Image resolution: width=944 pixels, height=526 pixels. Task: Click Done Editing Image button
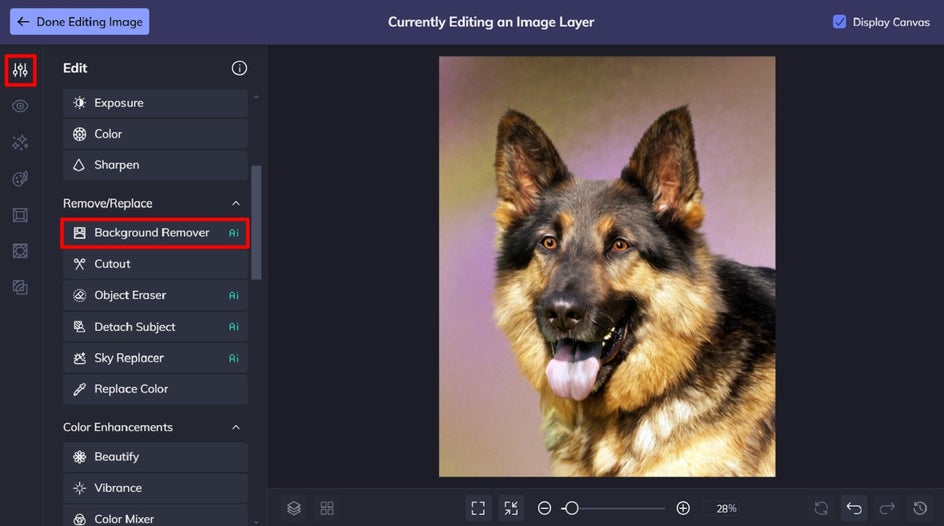tap(79, 22)
